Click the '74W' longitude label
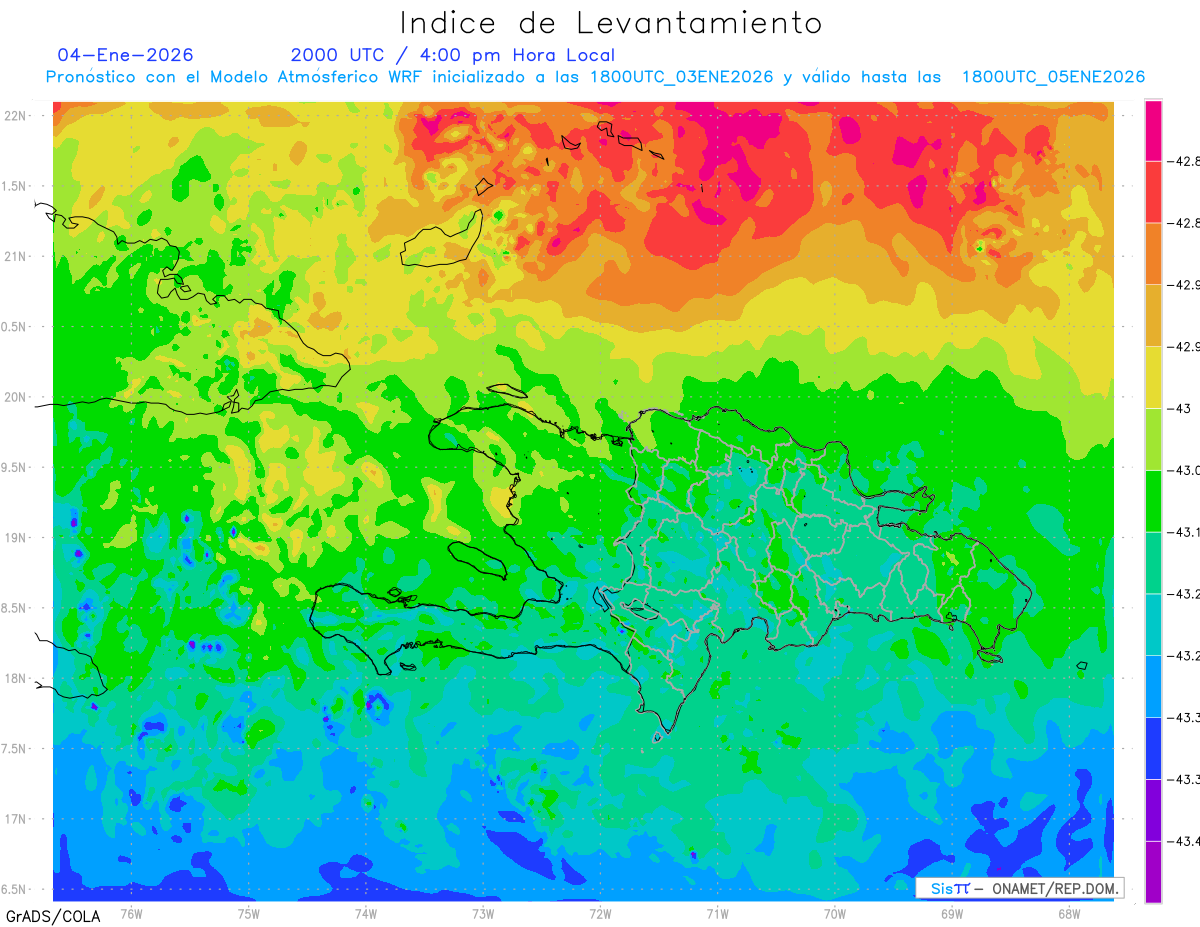 pos(366,913)
